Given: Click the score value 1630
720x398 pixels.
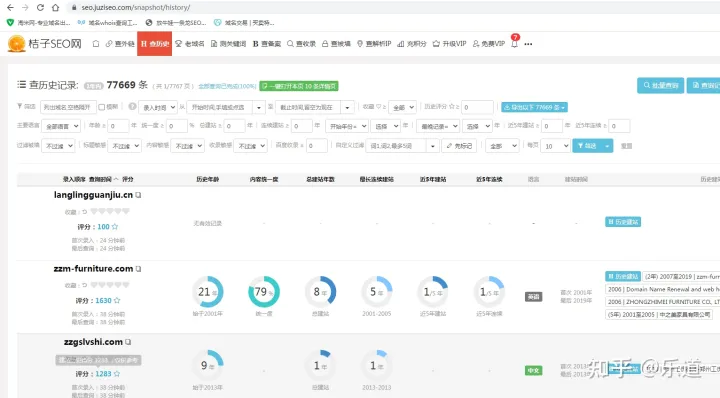Looking at the screenshot, I should (103, 300).
